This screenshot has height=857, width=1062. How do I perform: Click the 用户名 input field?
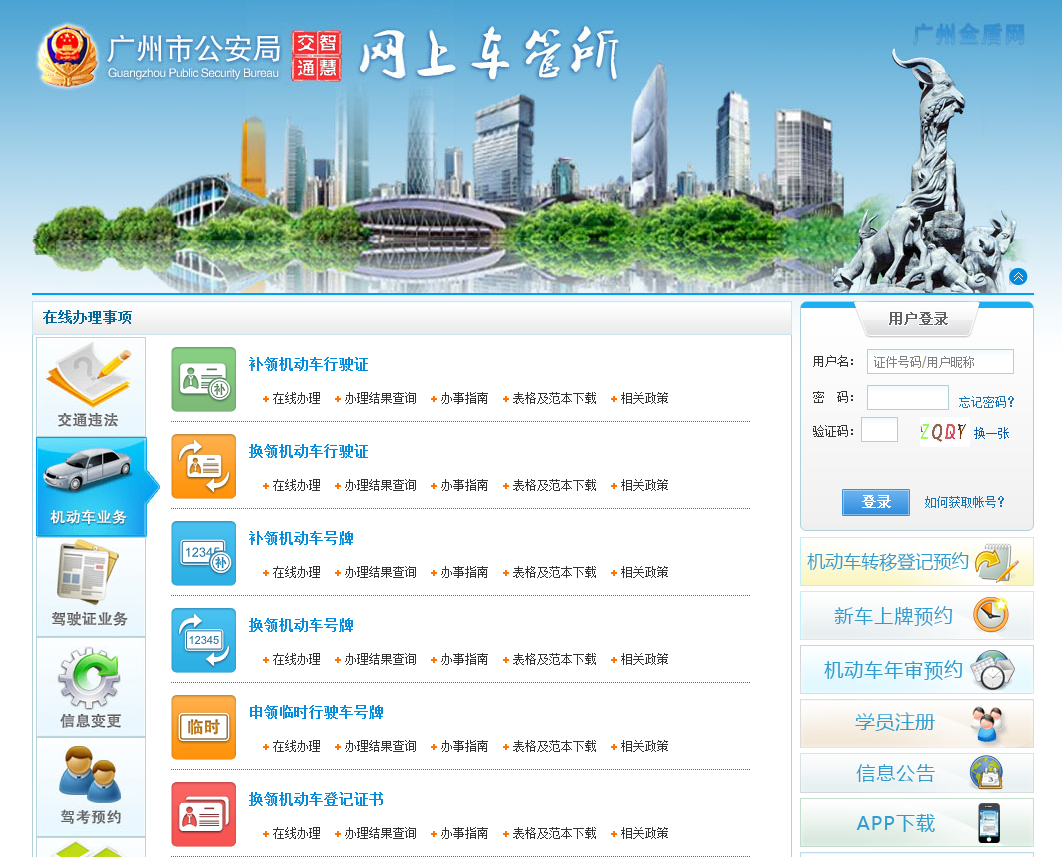tap(939, 362)
